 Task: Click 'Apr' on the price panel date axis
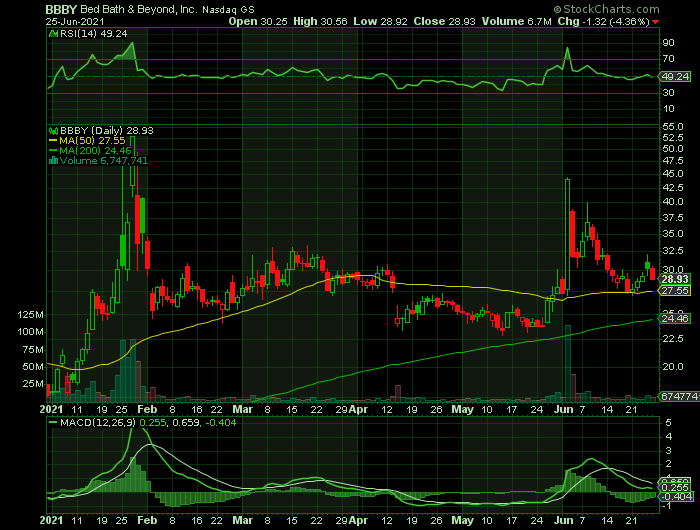pos(358,409)
